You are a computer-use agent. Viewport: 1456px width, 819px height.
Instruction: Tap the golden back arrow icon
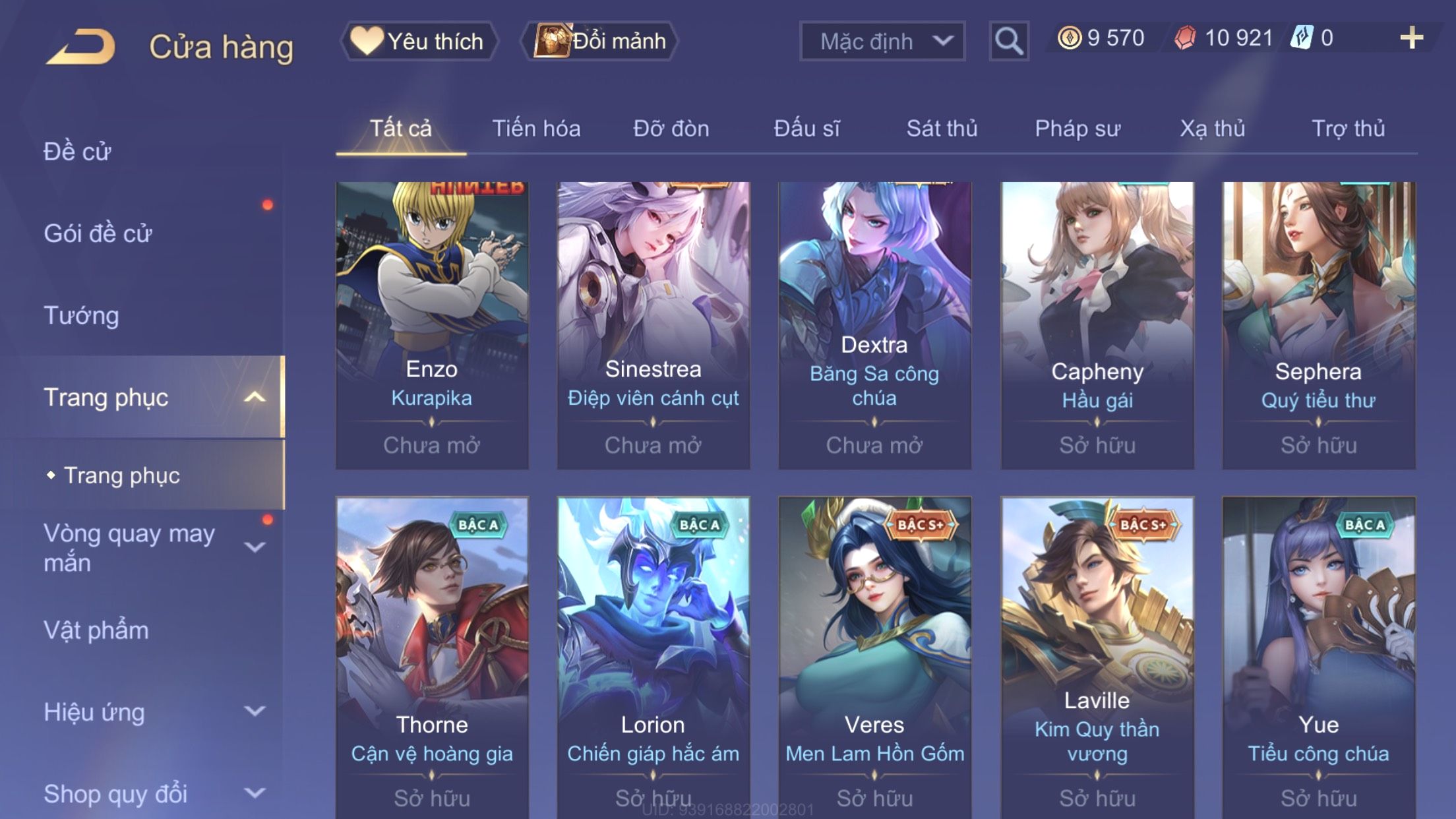click(x=80, y=46)
